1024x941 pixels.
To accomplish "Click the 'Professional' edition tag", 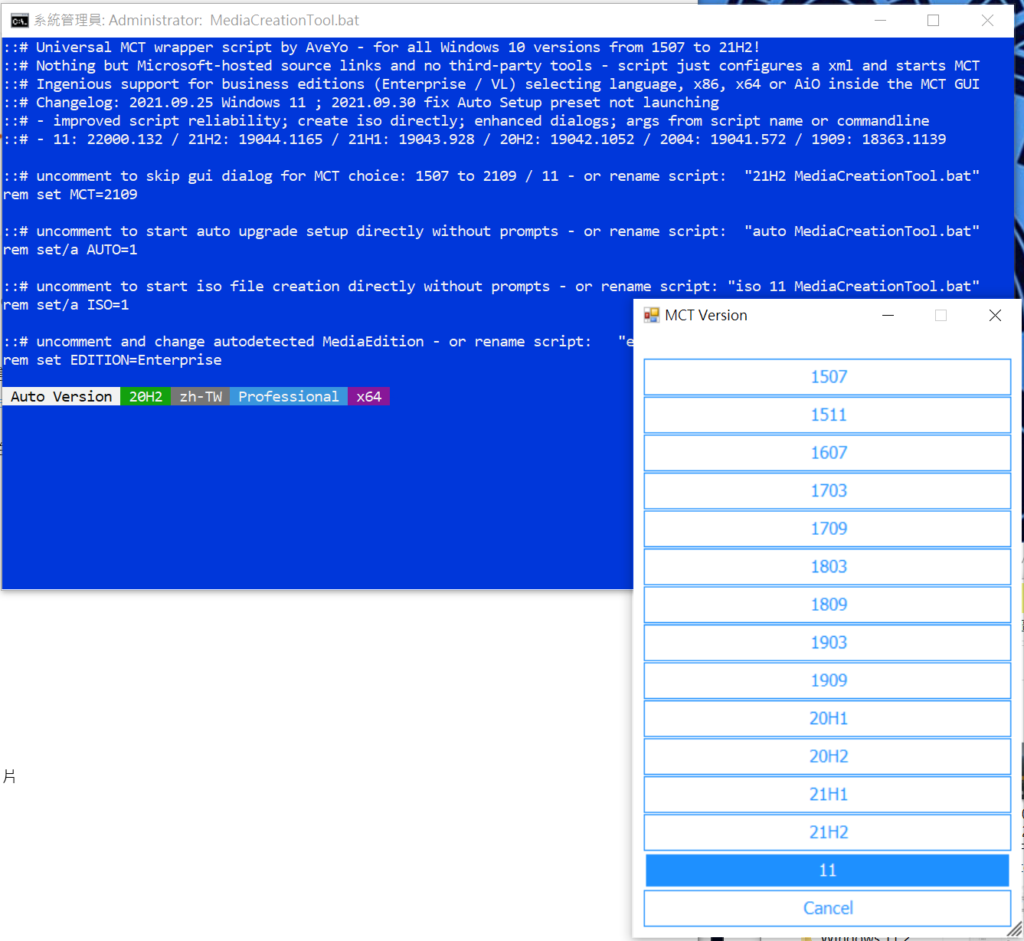I will coord(289,396).
